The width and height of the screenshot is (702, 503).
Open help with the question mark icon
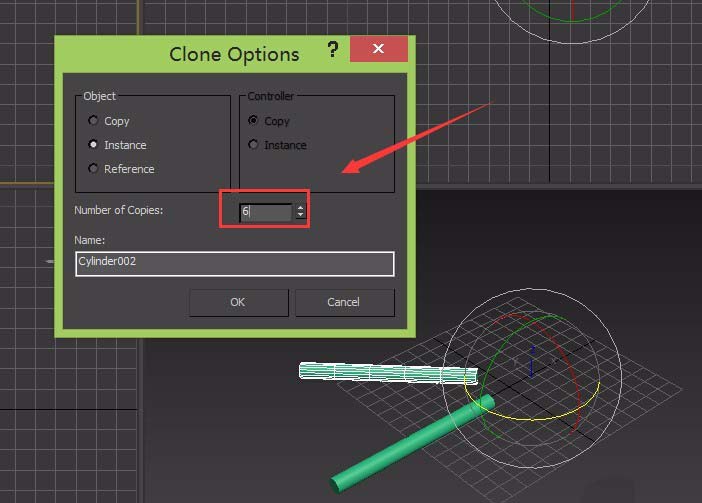333,49
